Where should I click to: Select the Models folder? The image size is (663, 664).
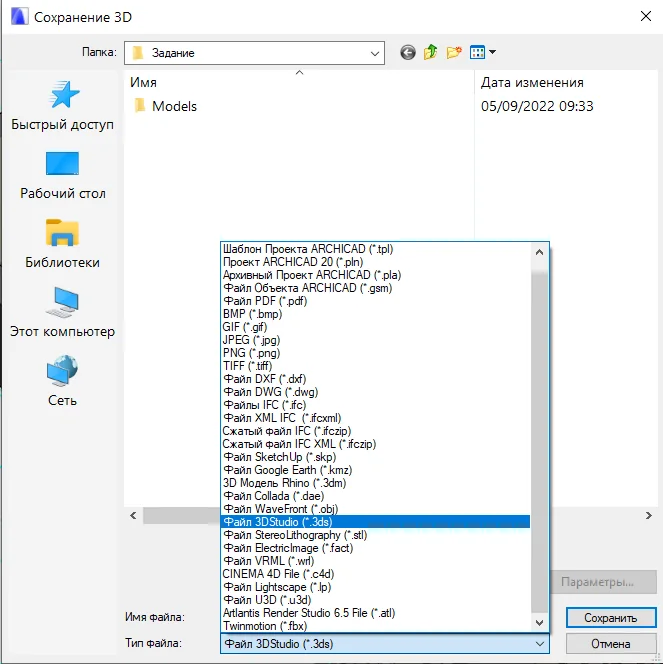[165, 106]
